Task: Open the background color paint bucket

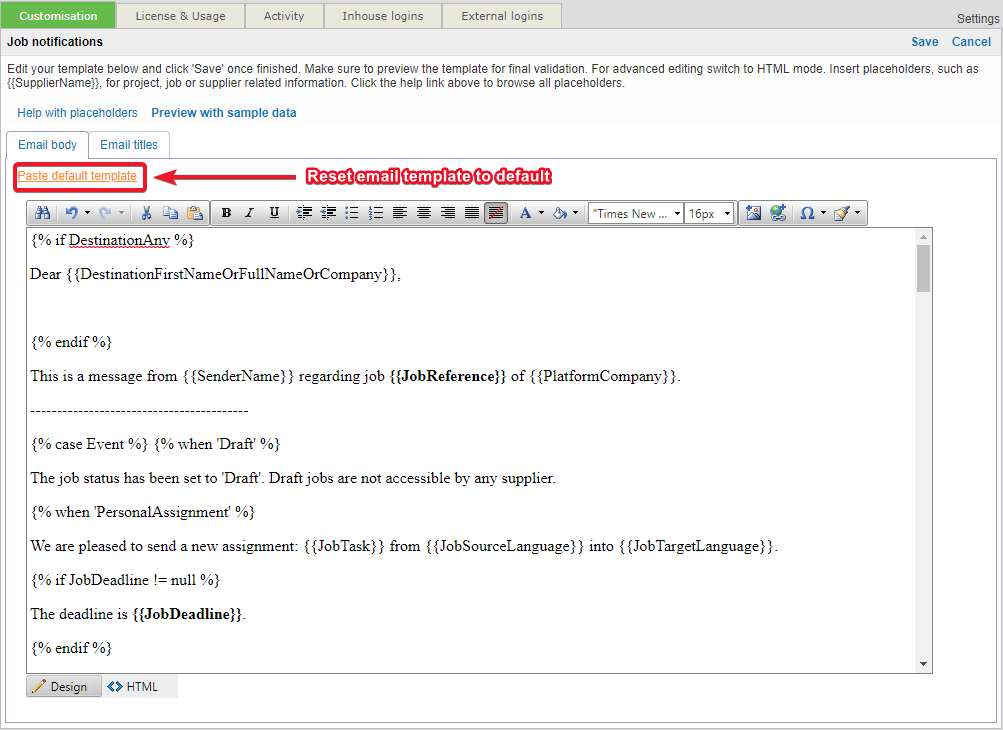Action: pyautogui.click(x=560, y=213)
